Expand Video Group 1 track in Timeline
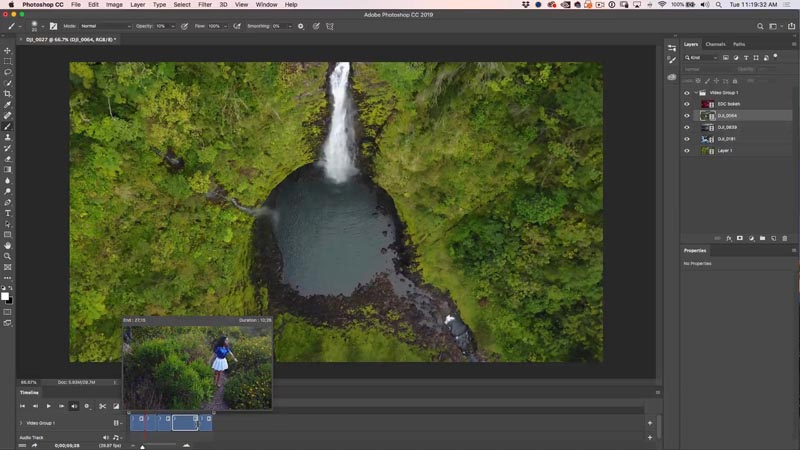This screenshot has width=800, height=450. (x=21, y=423)
